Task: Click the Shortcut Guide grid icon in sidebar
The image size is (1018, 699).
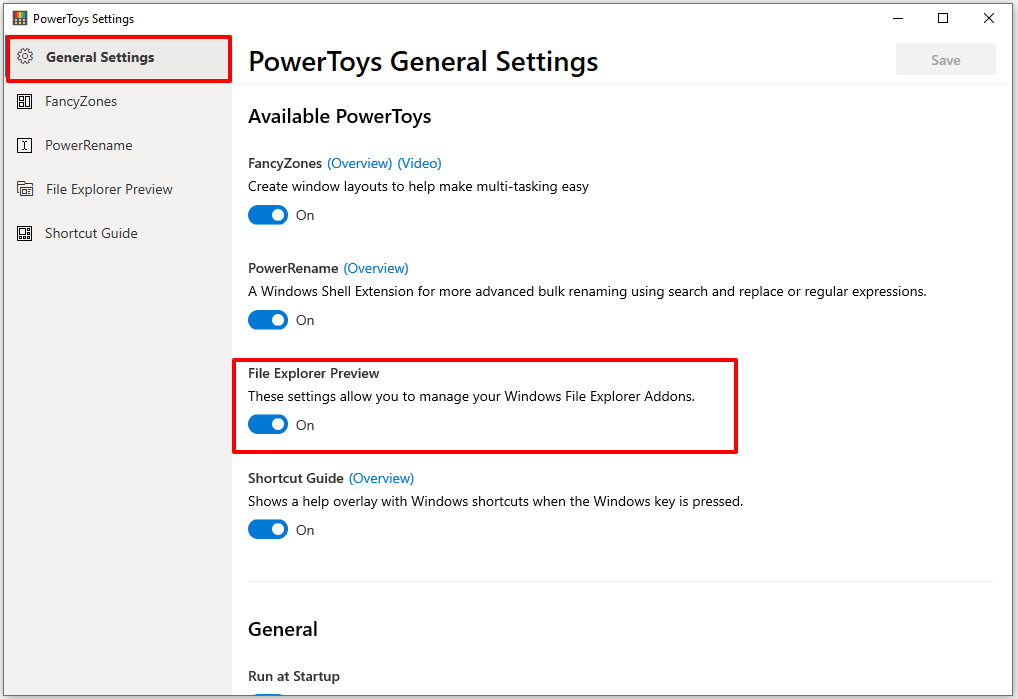Action: 24,233
